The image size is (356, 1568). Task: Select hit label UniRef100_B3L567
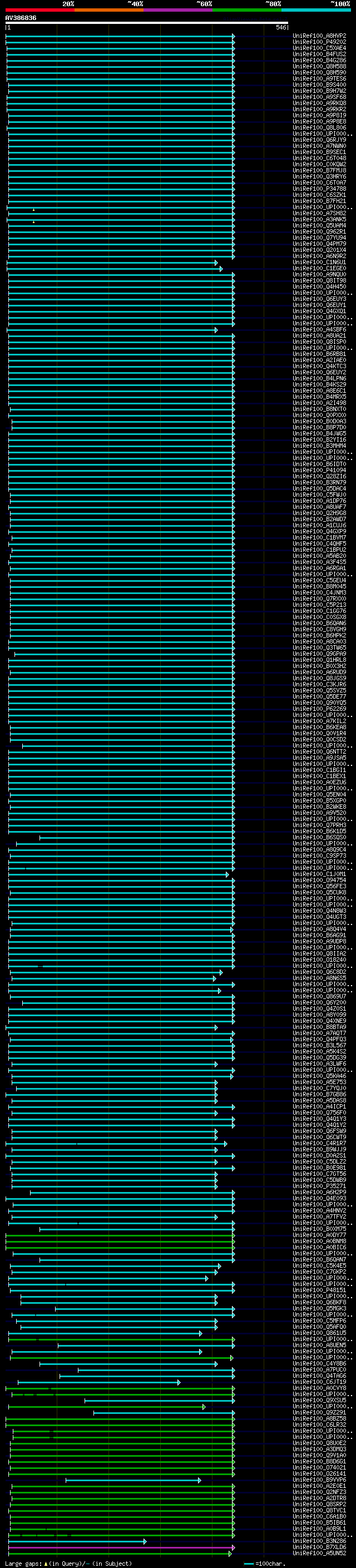coord(319,1046)
